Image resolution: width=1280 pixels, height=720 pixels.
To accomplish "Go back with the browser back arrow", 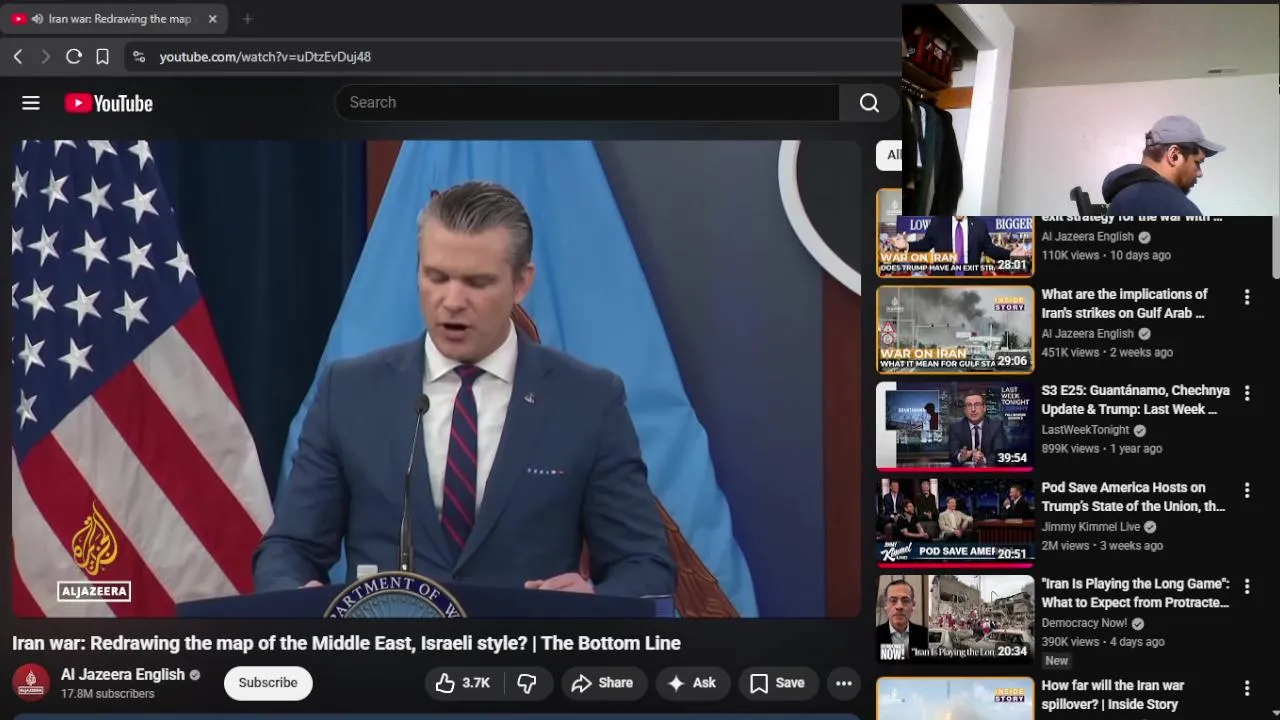I will click(x=18, y=57).
